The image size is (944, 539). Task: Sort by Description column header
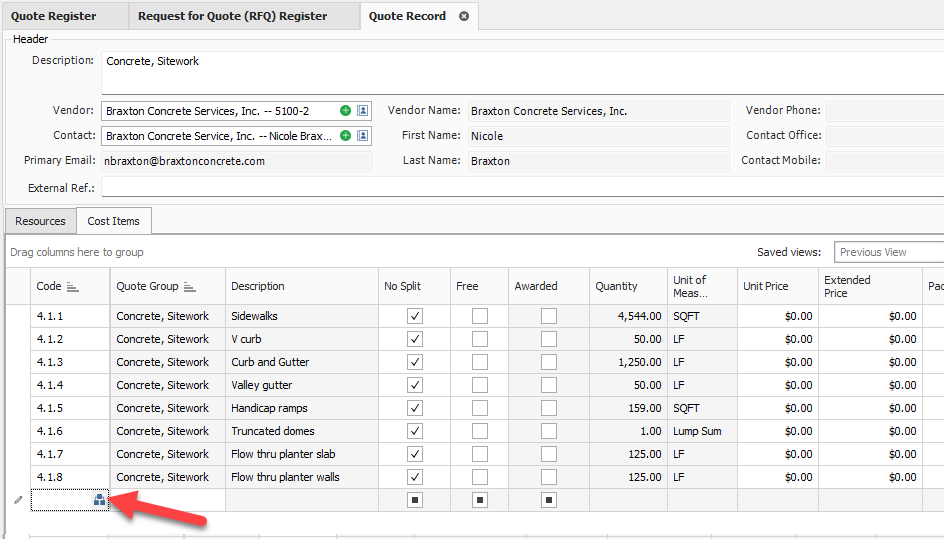tap(302, 286)
